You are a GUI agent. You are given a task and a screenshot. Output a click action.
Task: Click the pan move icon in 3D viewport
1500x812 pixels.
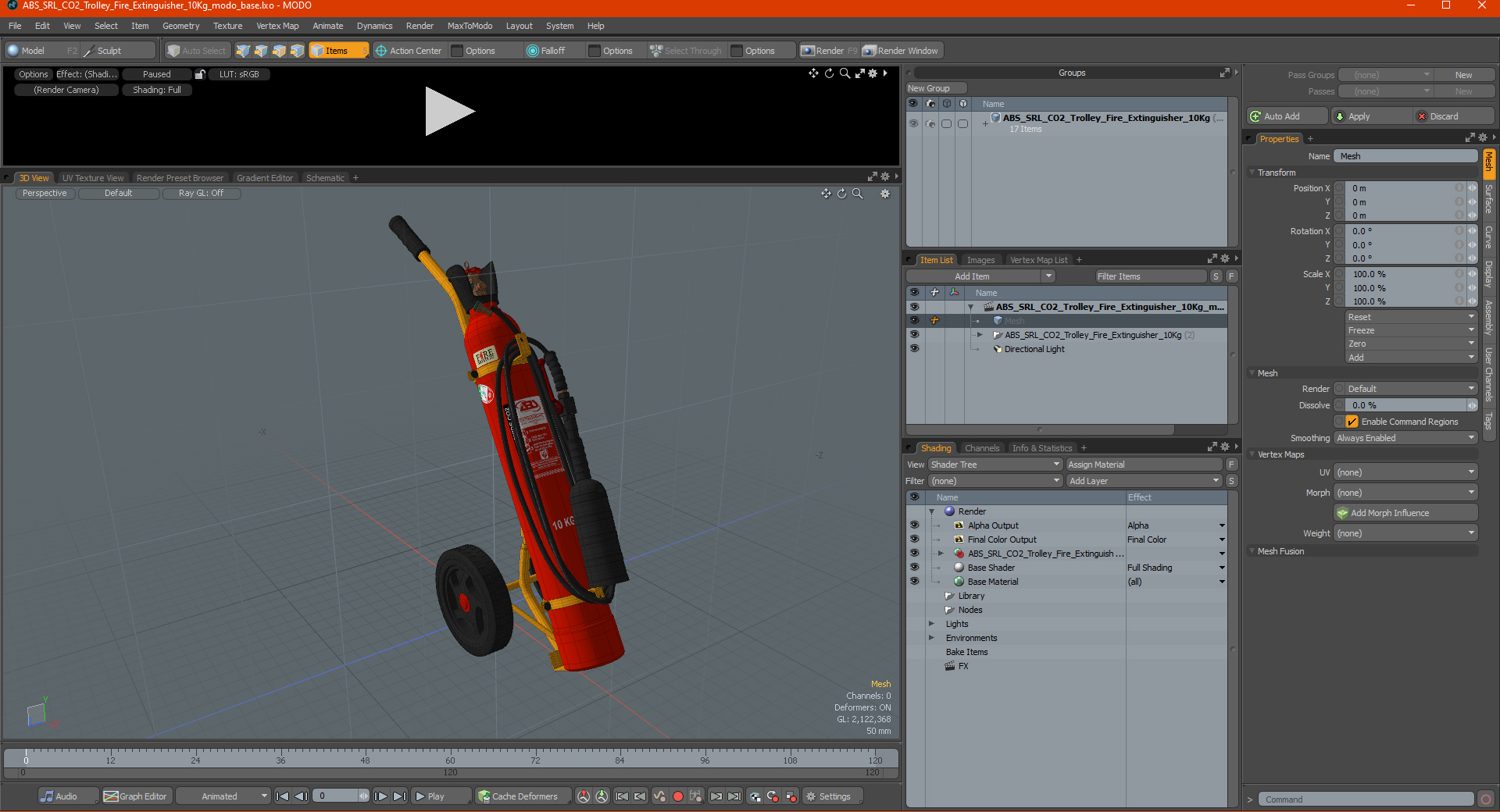[x=826, y=194]
